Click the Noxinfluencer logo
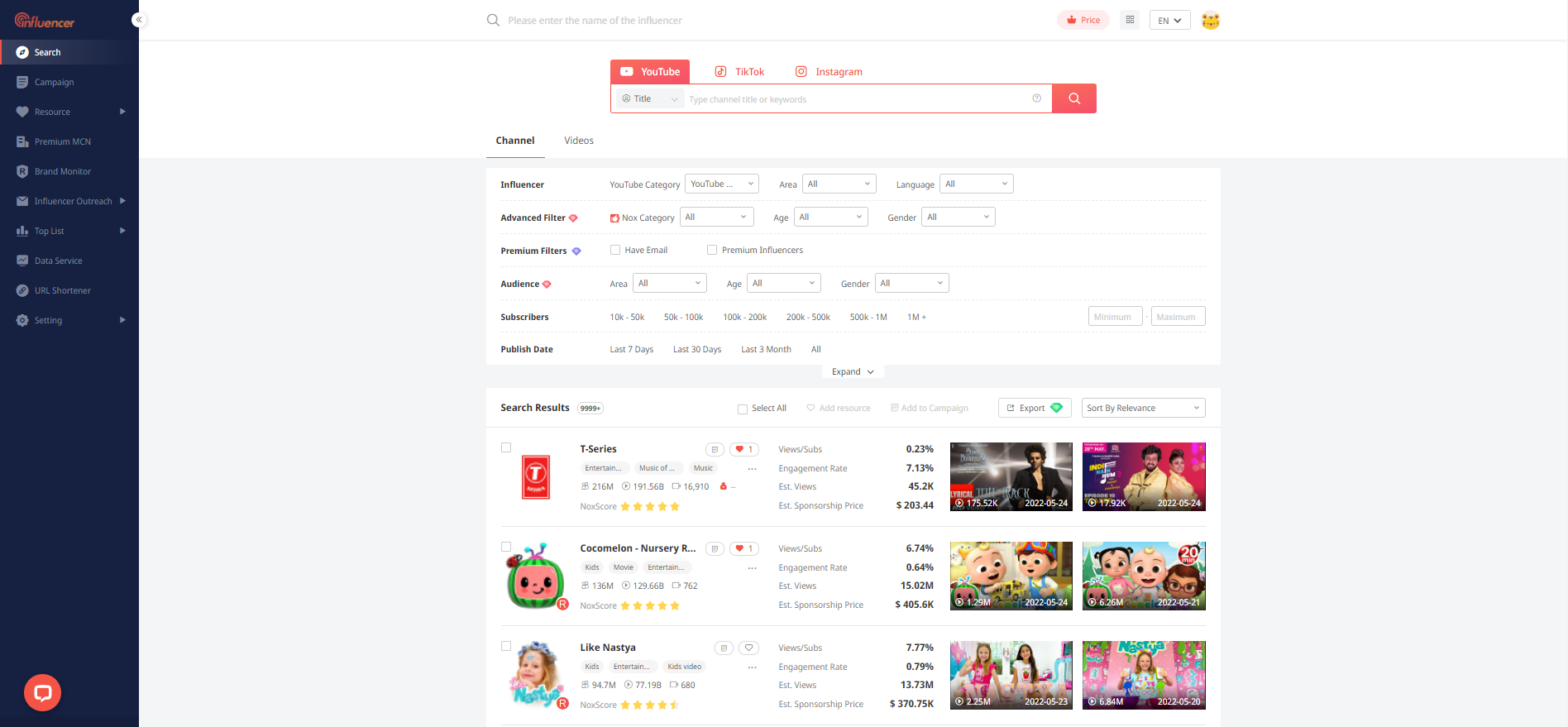The width and height of the screenshot is (1568, 727). [45, 21]
